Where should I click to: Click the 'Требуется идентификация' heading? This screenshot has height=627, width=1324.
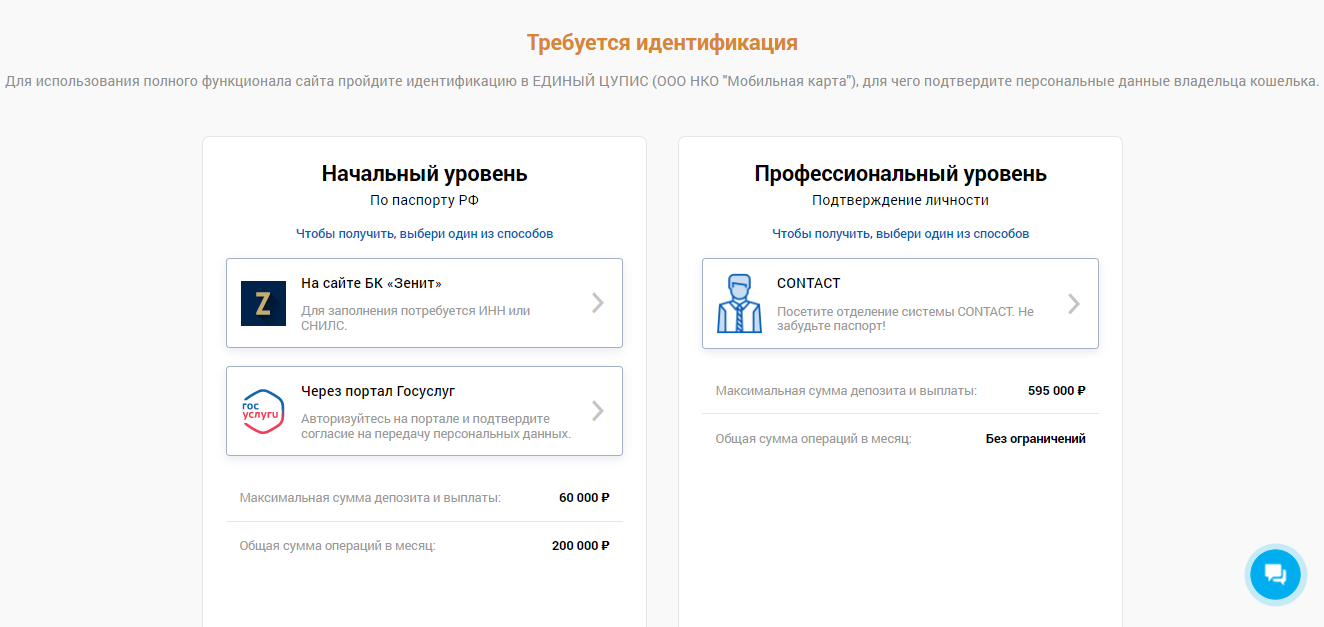662,43
